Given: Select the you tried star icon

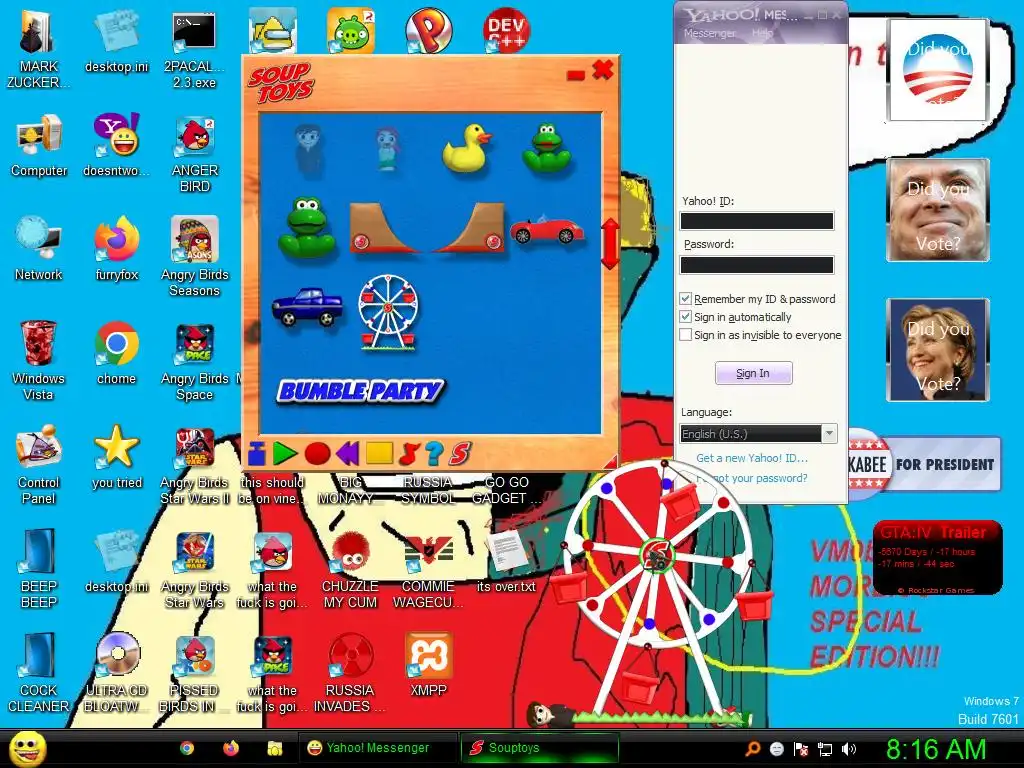Looking at the screenshot, I should click(x=117, y=457).
